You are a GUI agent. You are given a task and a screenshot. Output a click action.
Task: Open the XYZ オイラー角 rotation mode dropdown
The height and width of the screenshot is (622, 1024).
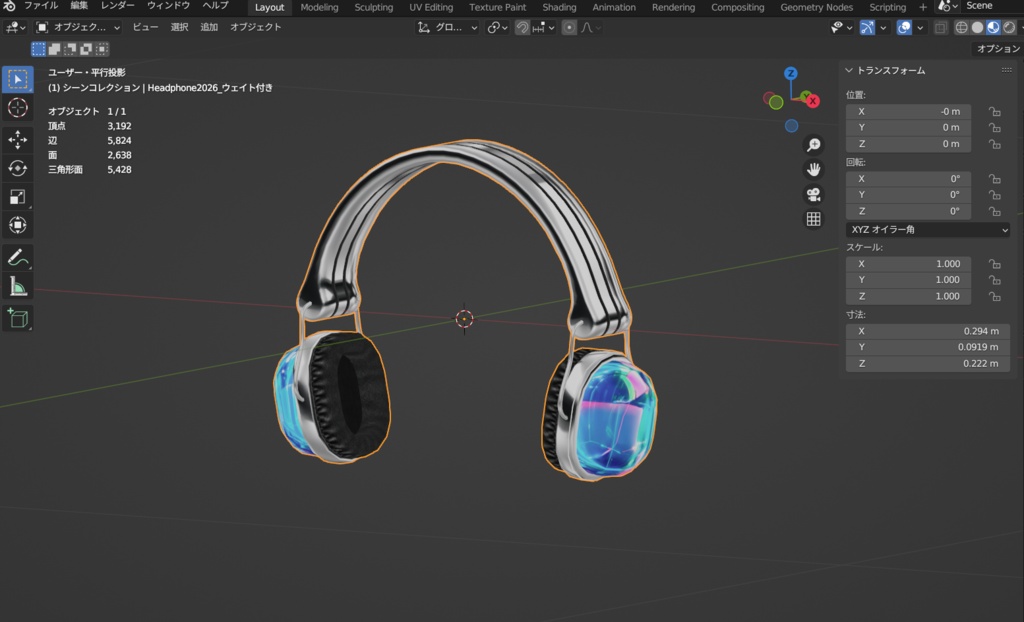pyautogui.click(x=927, y=229)
